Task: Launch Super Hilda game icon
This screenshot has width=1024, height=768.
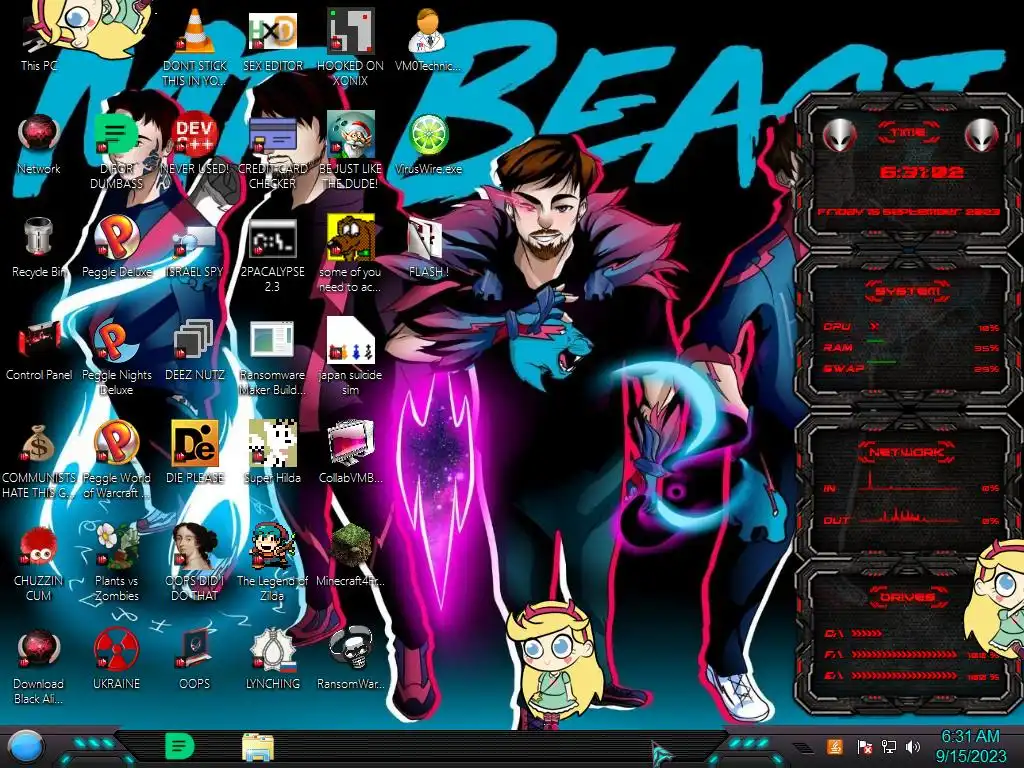Action: (x=272, y=453)
